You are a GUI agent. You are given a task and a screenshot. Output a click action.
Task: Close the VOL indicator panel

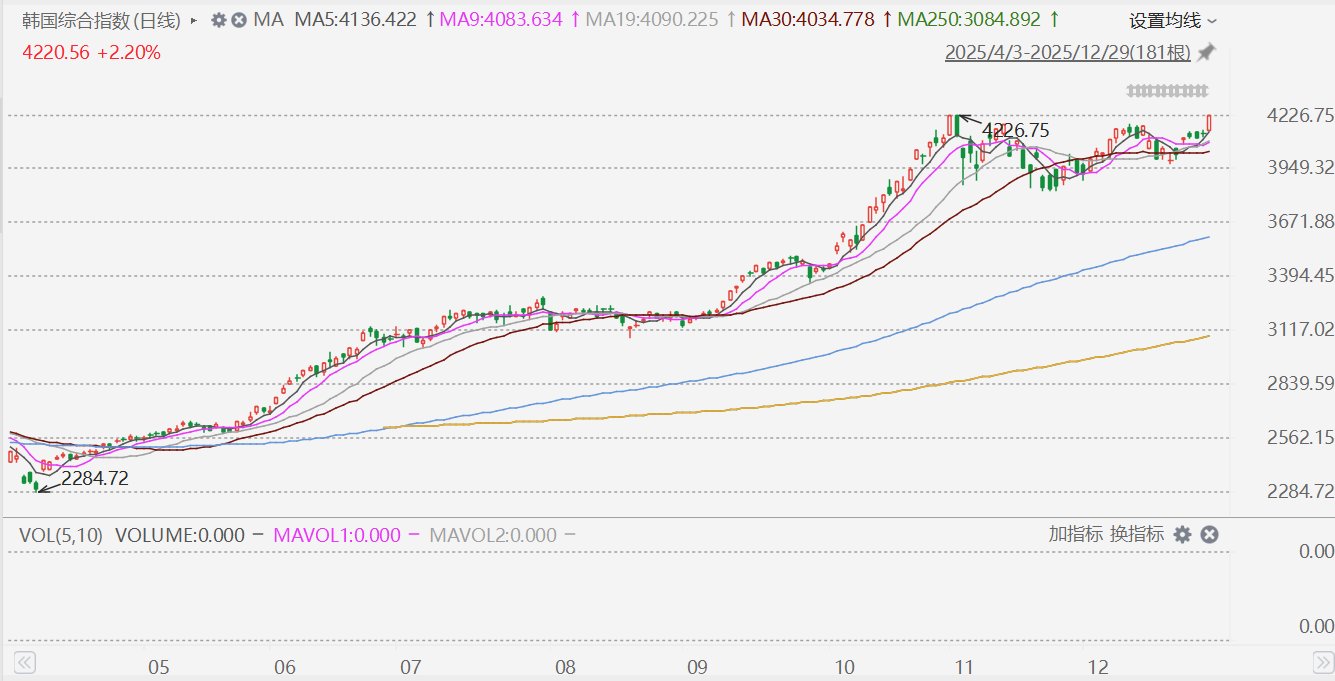coord(1209,535)
